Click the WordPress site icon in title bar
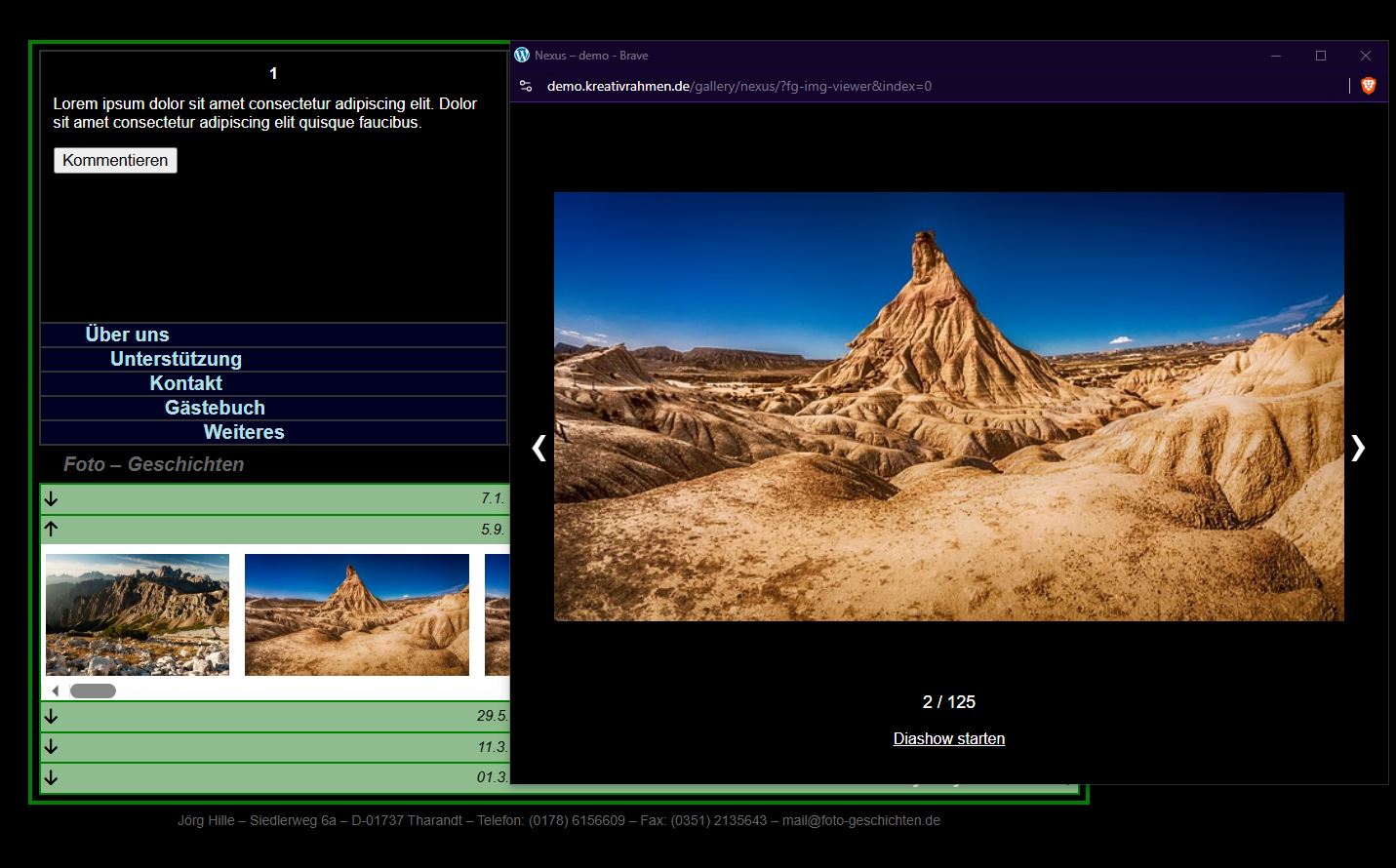Screen dimensions: 1396x868 (523, 56)
